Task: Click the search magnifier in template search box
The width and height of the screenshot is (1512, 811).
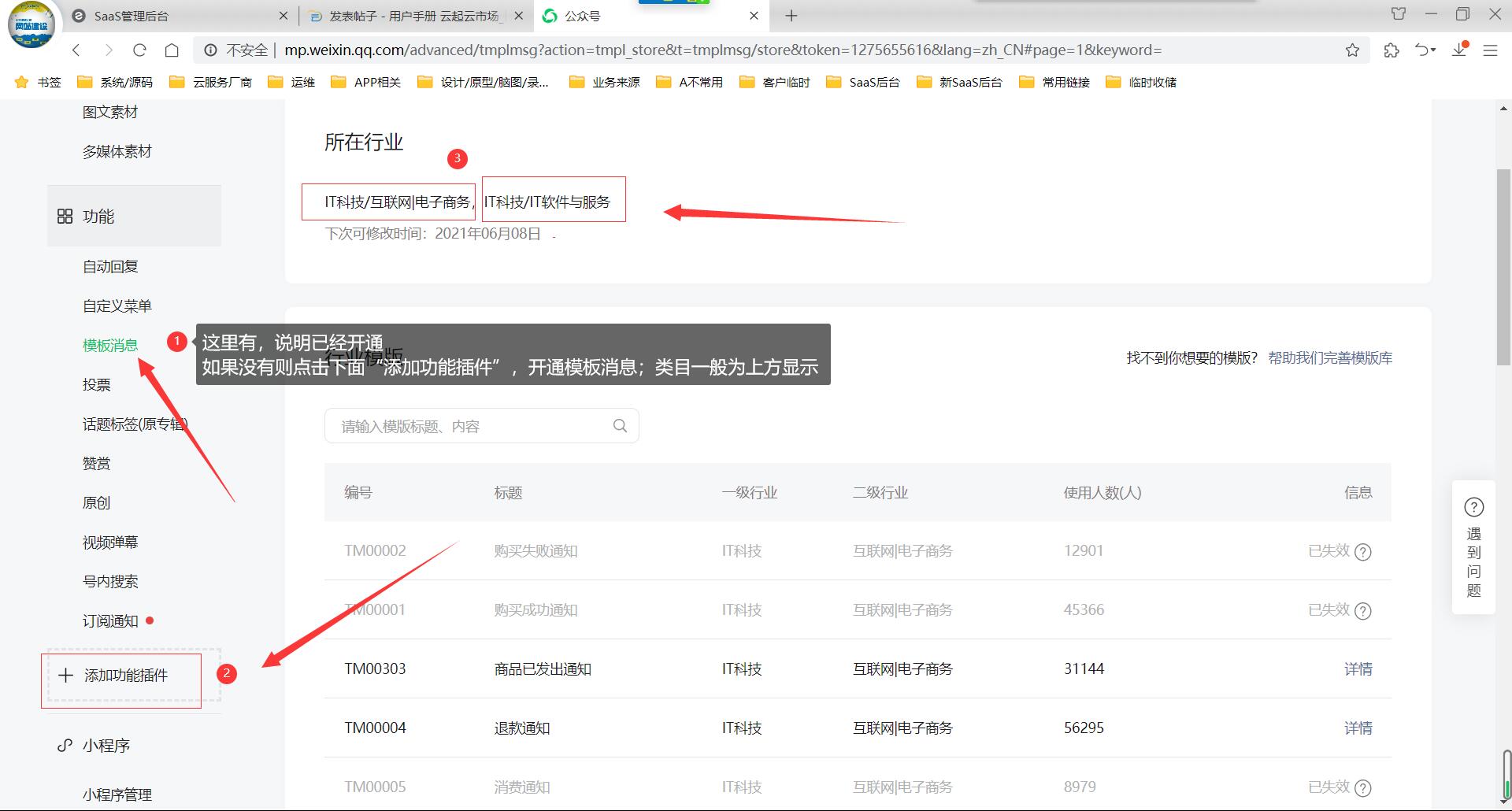Action: pyautogui.click(x=620, y=426)
